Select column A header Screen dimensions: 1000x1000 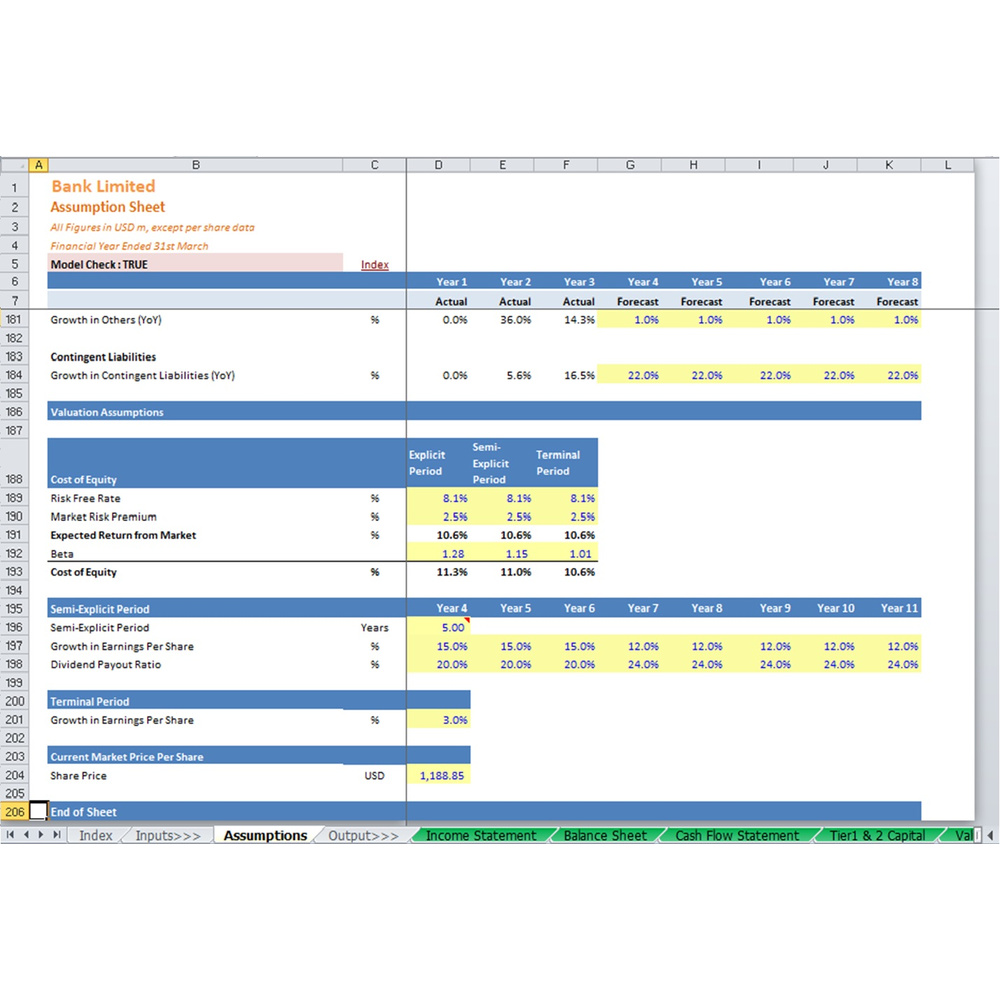(38, 165)
